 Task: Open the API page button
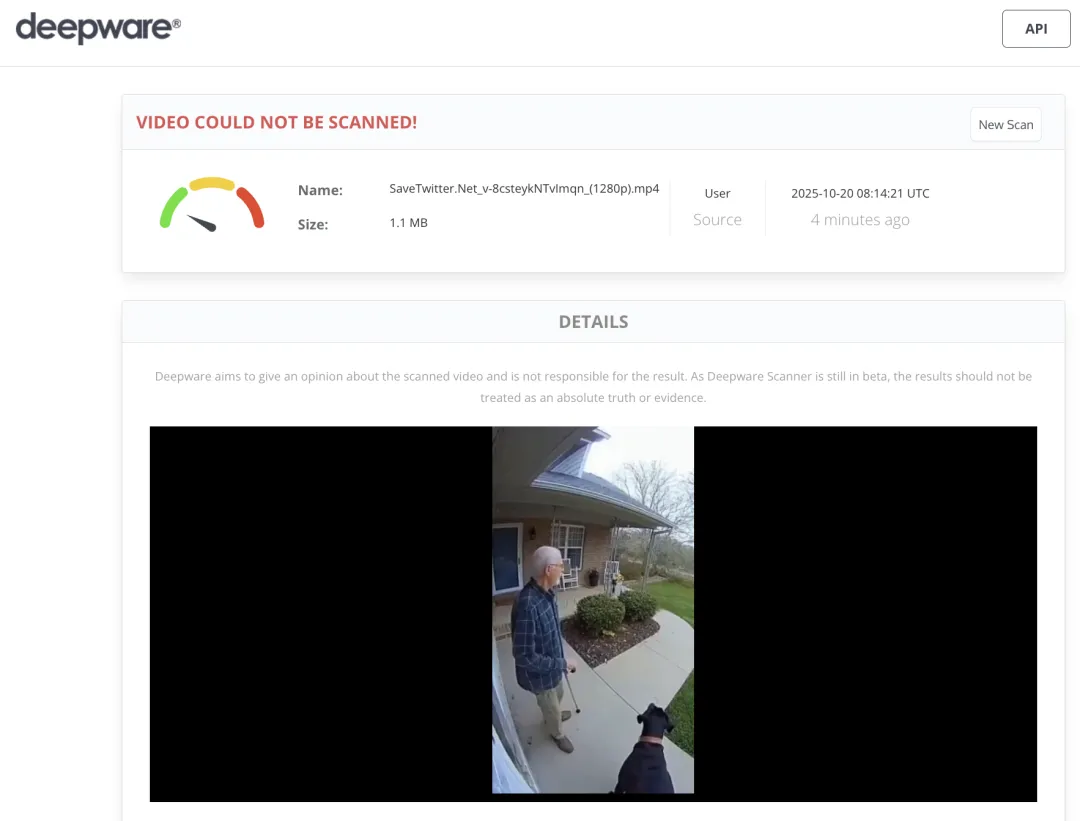[1035, 29]
